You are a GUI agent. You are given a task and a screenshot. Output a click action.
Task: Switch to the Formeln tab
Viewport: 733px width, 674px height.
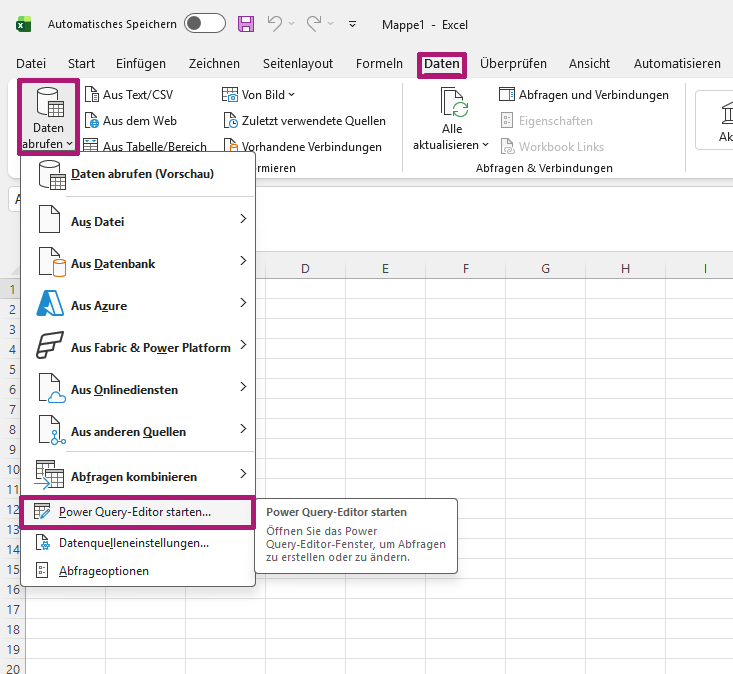coord(379,63)
